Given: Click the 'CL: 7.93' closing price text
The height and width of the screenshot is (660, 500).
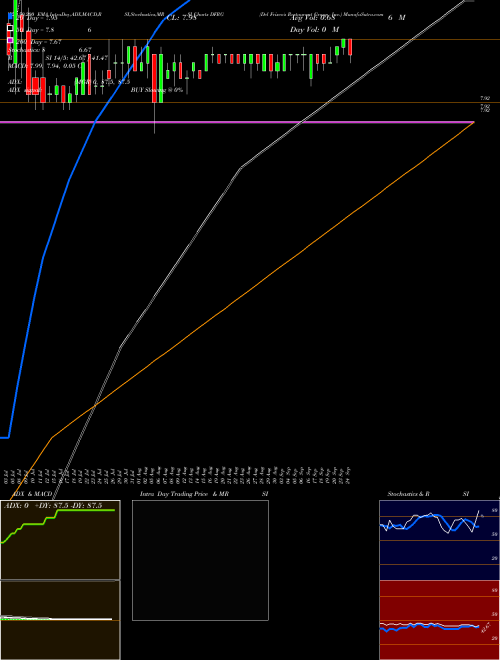Looking at the screenshot, I should click(181, 18).
